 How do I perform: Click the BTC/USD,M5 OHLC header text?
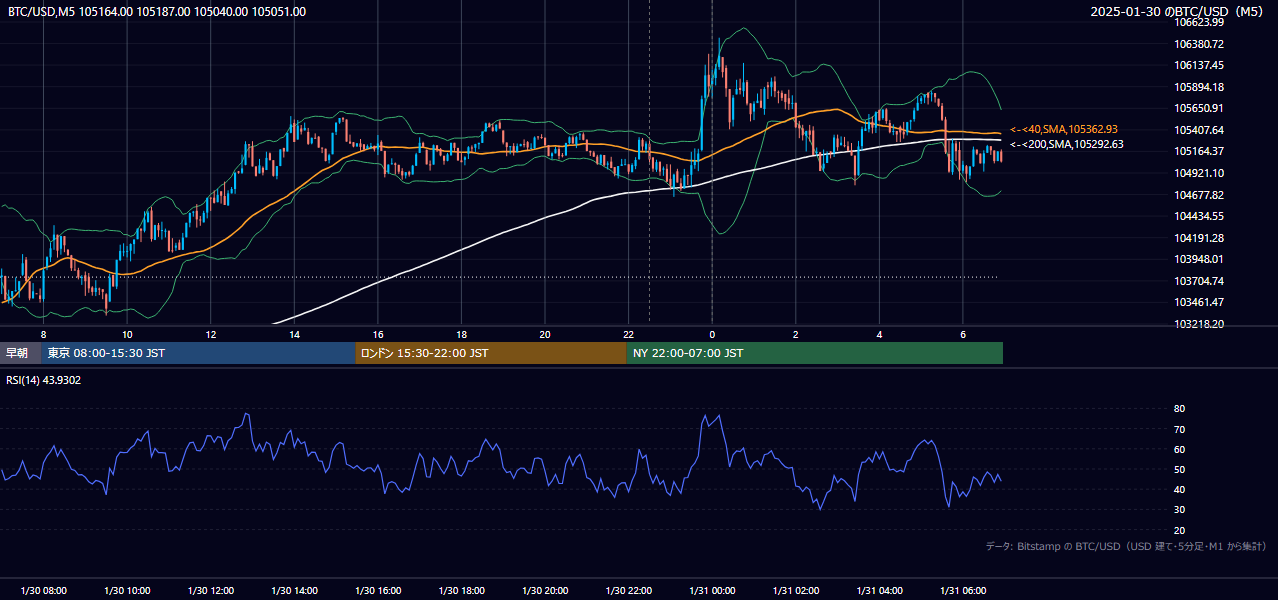157,12
